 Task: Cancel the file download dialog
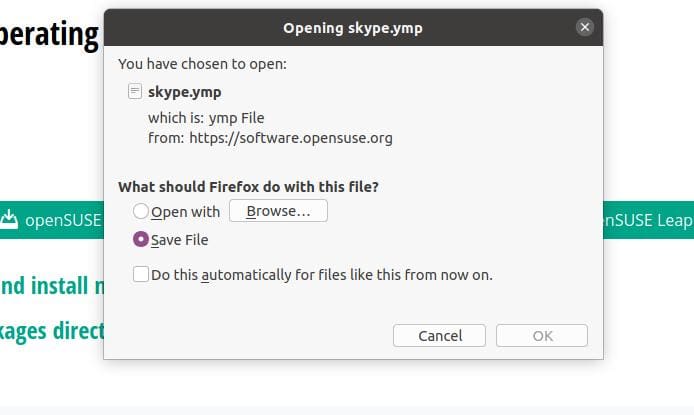[x=439, y=336]
